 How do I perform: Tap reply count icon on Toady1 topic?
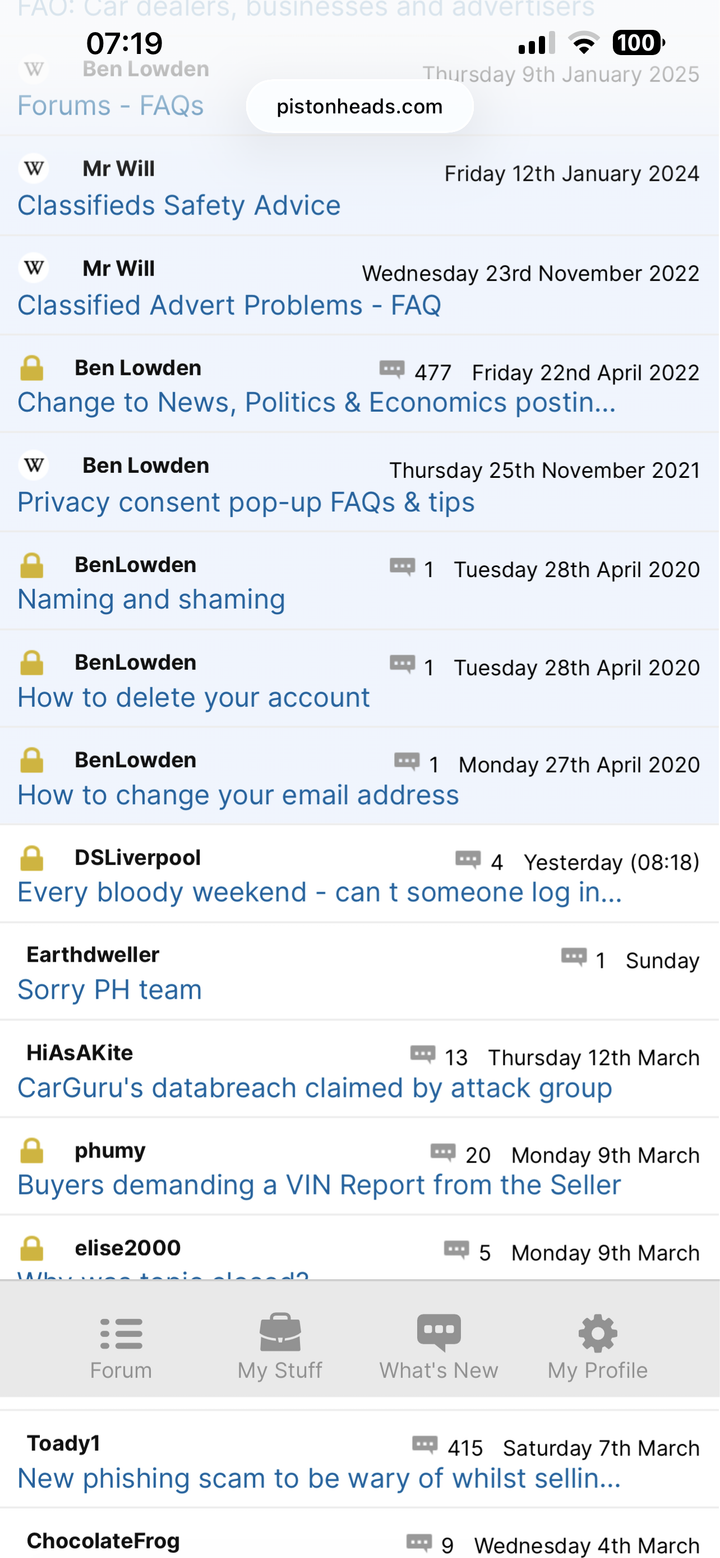click(425, 1445)
